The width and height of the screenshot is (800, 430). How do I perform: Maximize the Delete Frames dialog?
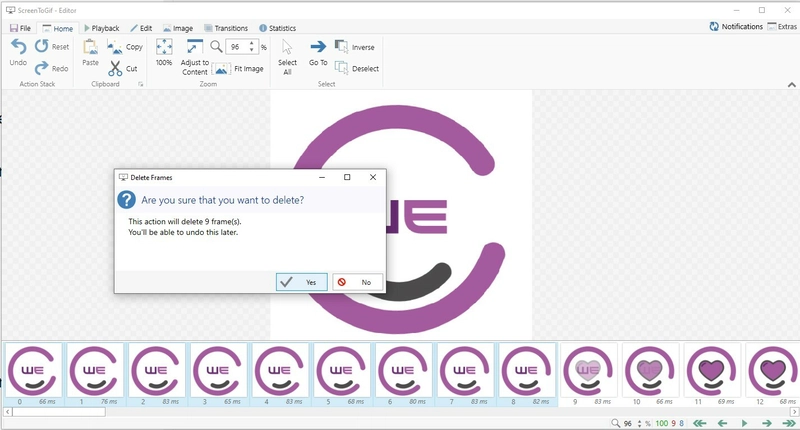point(347,178)
